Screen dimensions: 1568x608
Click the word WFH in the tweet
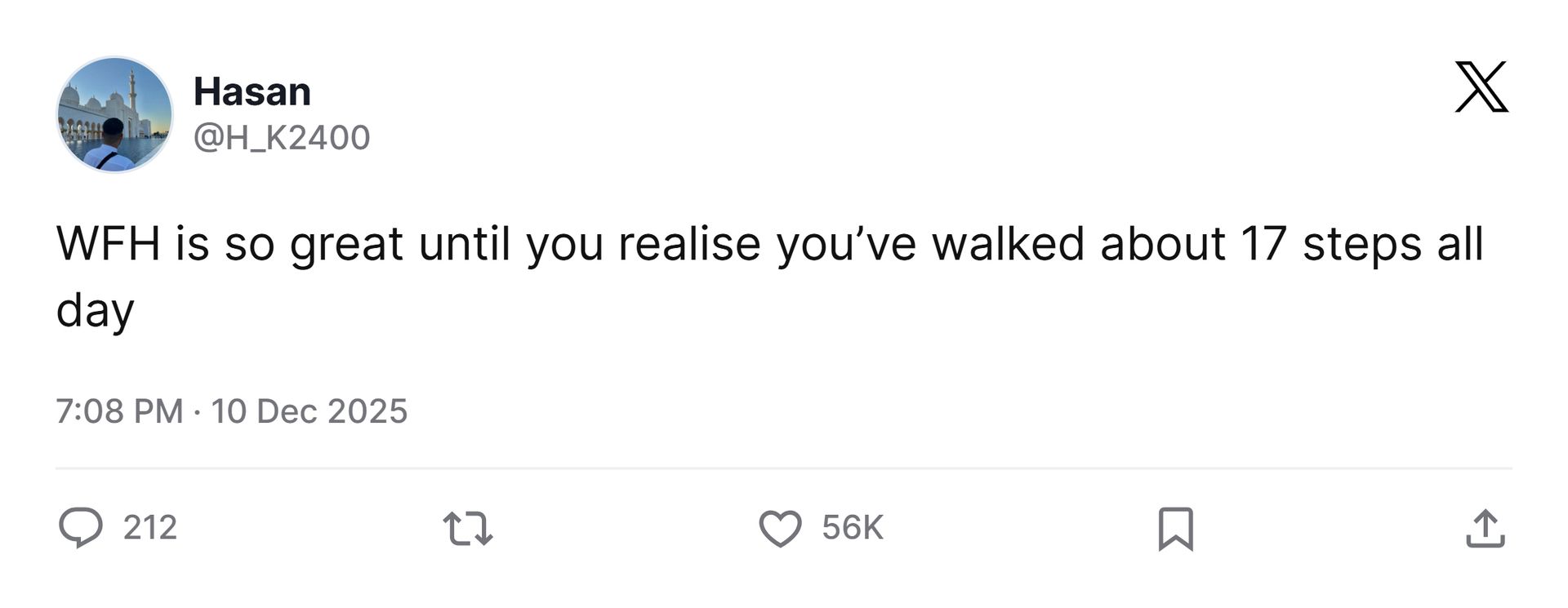[108, 243]
